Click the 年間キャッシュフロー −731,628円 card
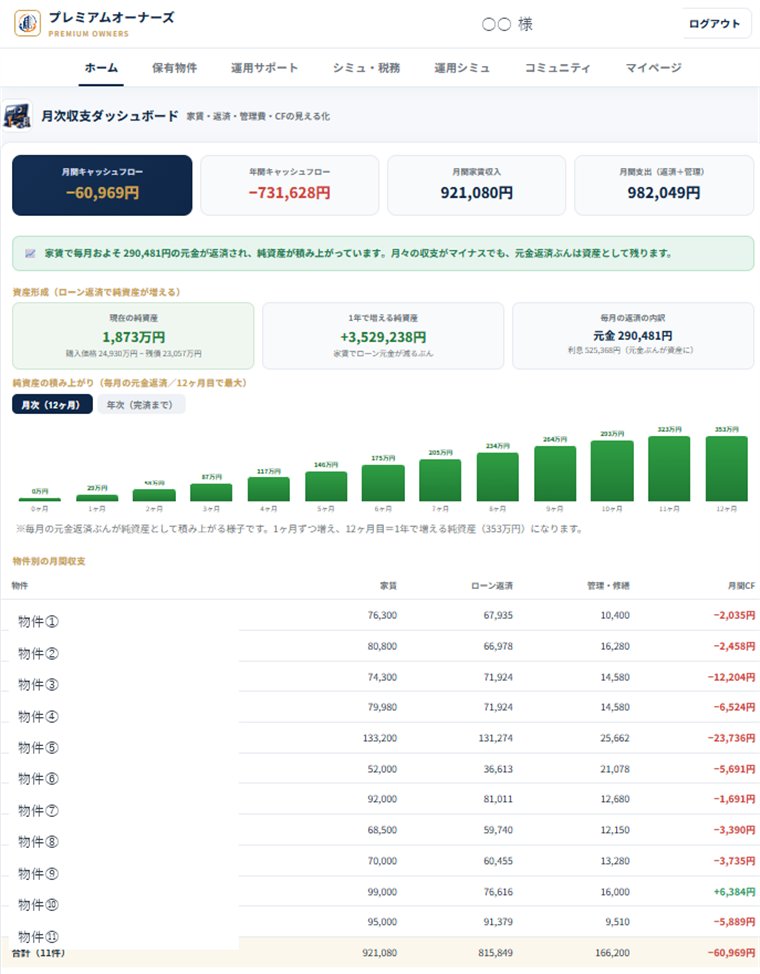 (290, 185)
